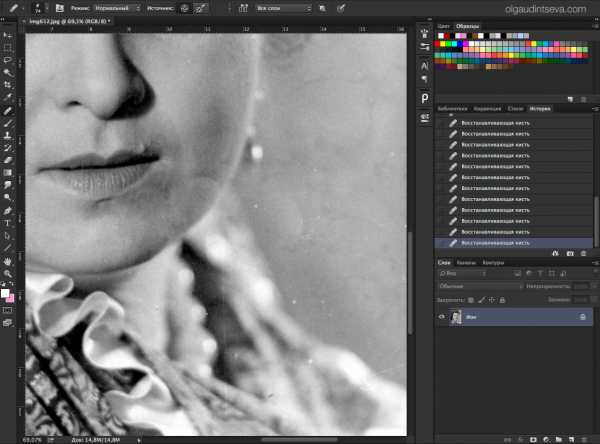Select the Brush tool
Screen dimensions: 600x444
pyautogui.click(x=7, y=123)
